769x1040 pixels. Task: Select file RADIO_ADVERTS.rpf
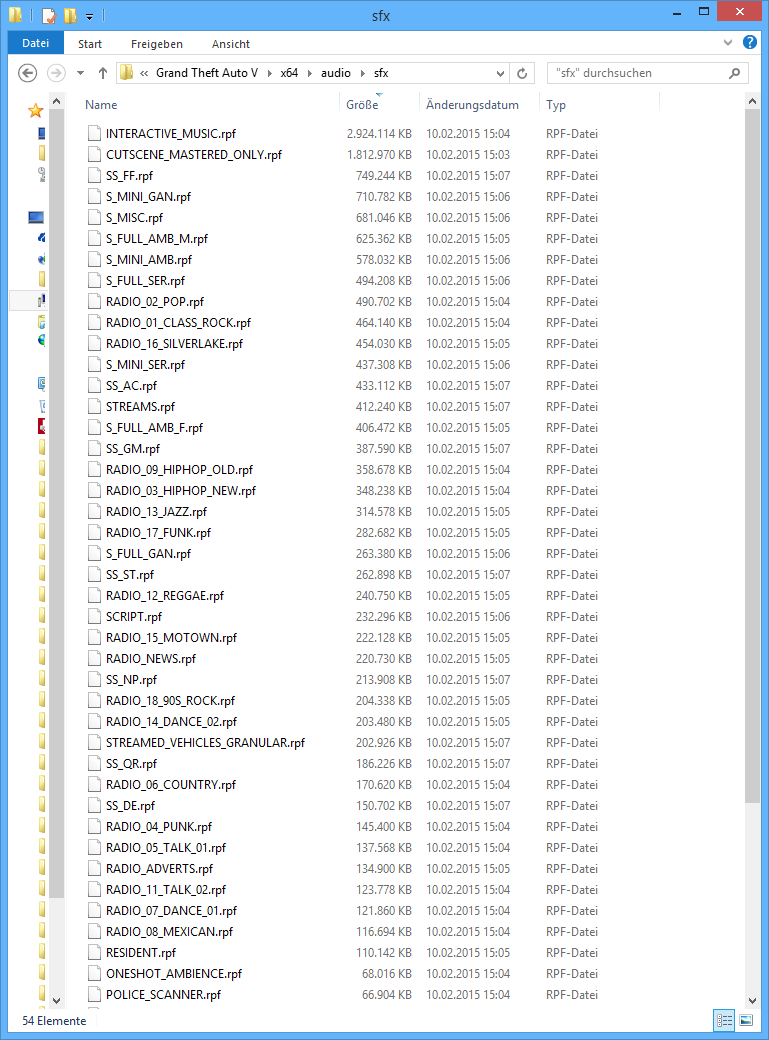click(159, 869)
